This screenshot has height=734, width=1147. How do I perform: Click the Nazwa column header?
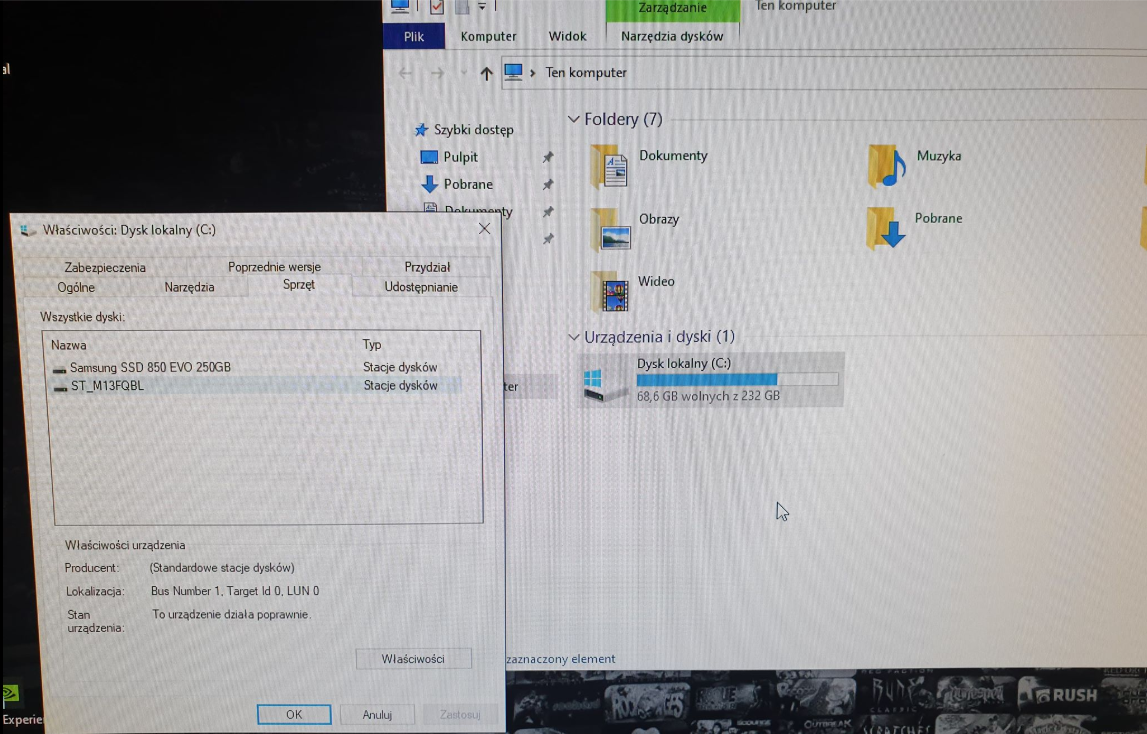(69, 345)
